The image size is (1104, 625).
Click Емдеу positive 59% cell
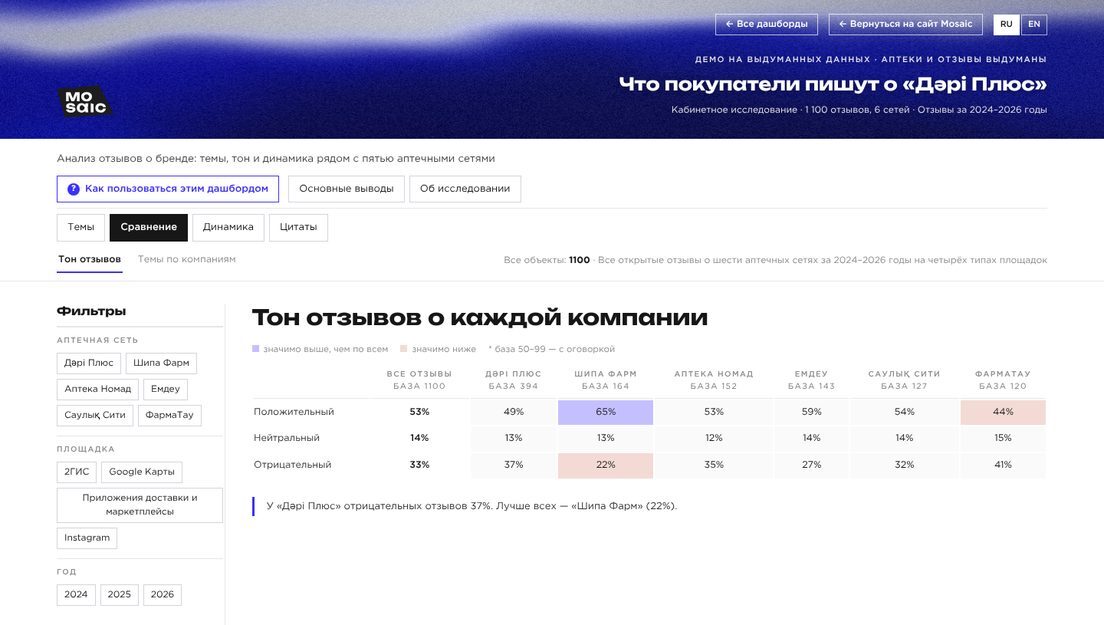point(811,412)
